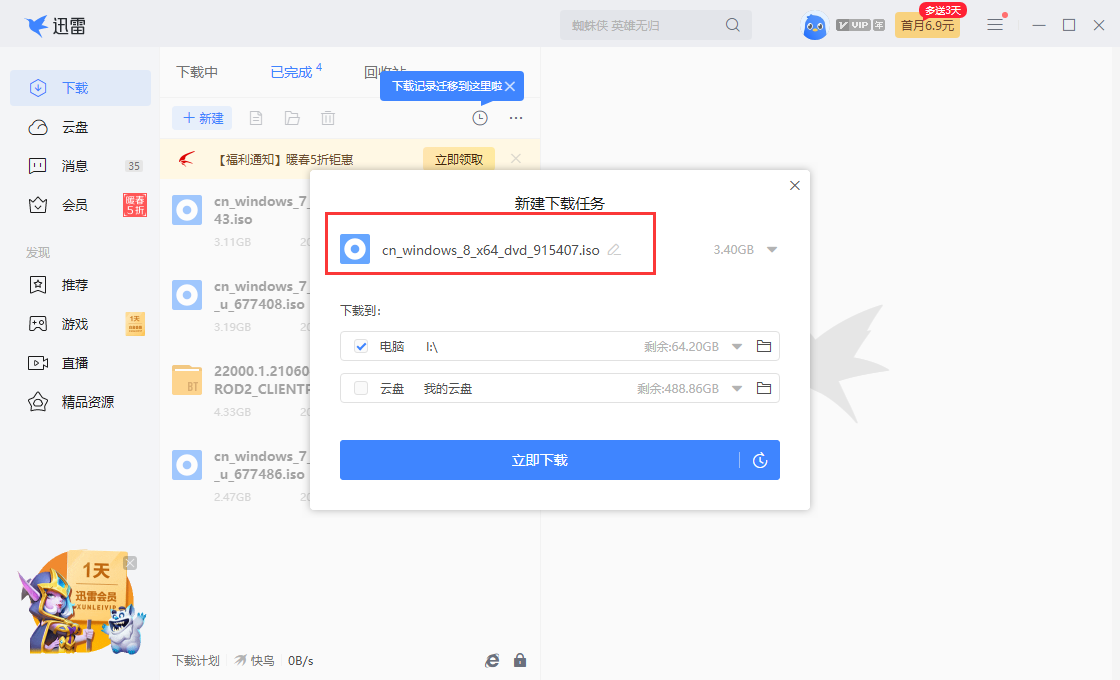Click the search magnifier icon
The width and height of the screenshot is (1120, 680).
click(x=733, y=25)
